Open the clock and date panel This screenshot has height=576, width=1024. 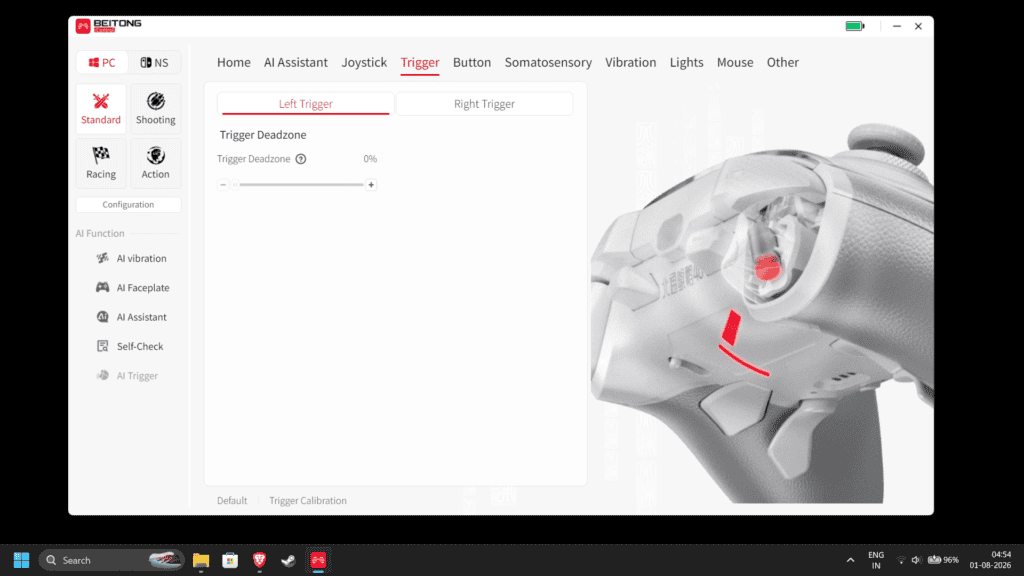pyautogui.click(x=990, y=560)
